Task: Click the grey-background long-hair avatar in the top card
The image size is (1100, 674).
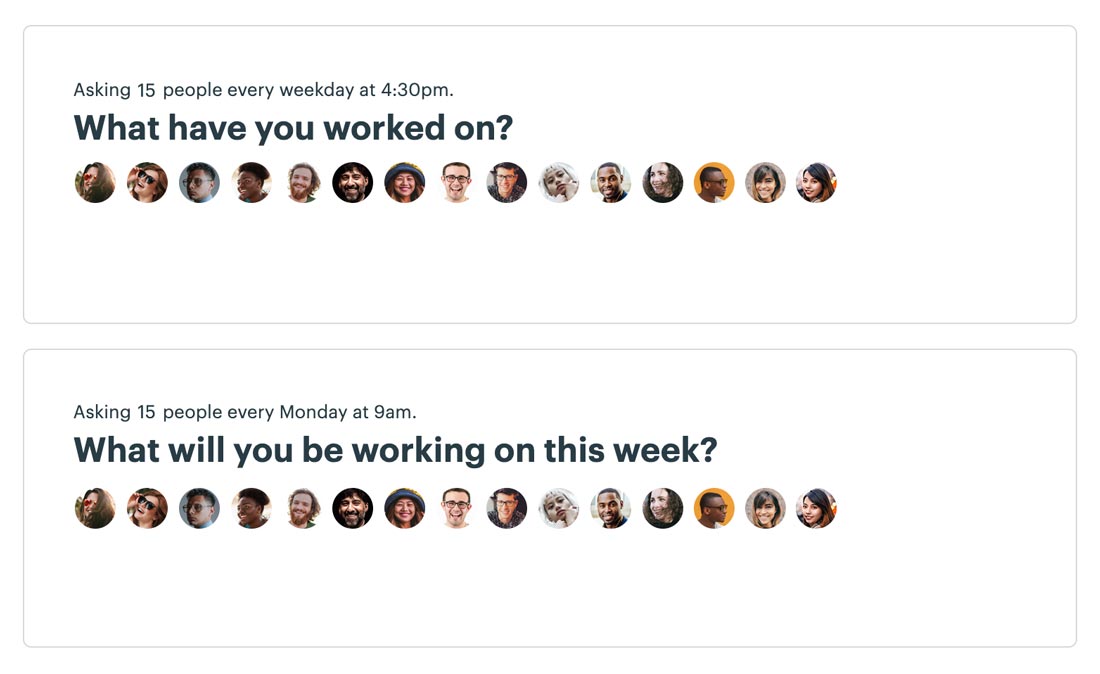Action: click(x=765, y=182)
